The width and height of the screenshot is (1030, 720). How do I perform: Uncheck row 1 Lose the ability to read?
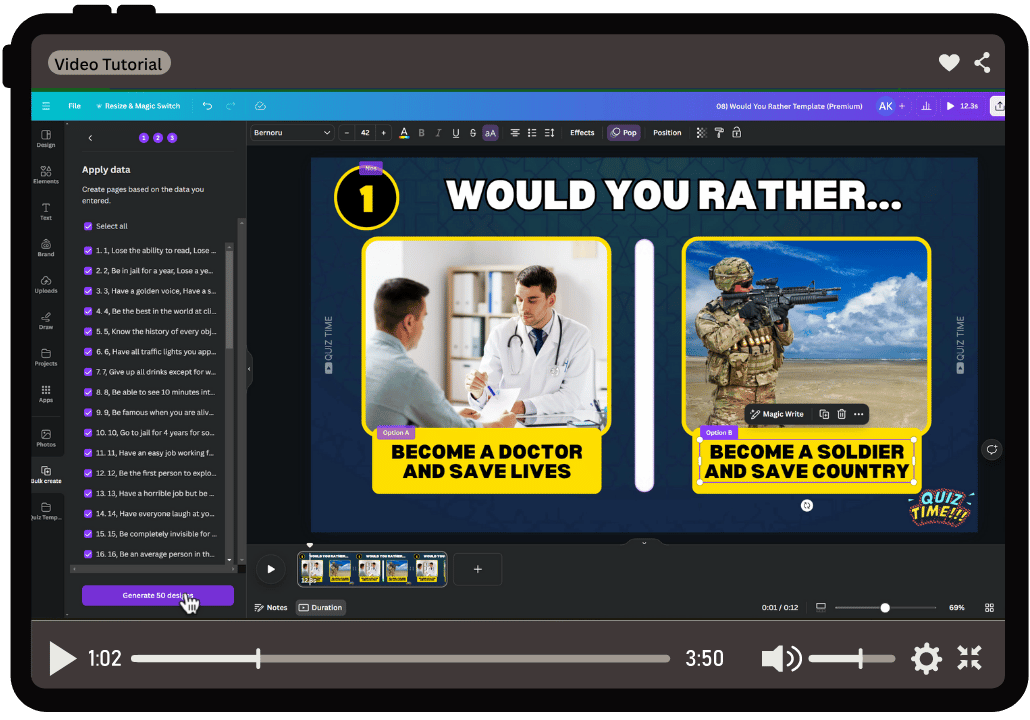(x=88, y=250)
